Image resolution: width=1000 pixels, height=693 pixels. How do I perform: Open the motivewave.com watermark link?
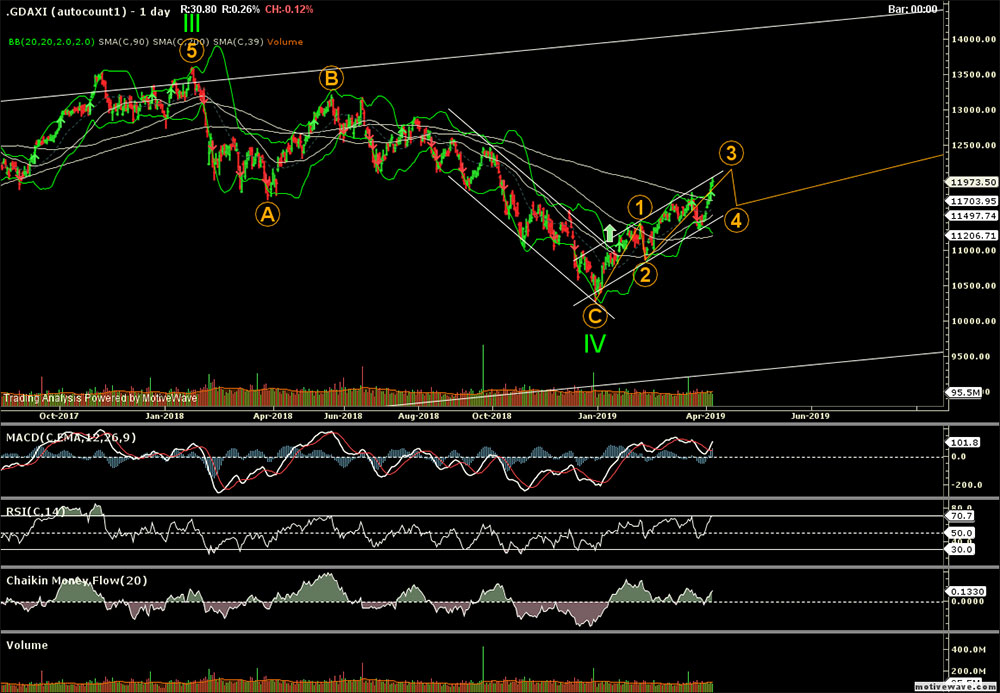point(954,688)
